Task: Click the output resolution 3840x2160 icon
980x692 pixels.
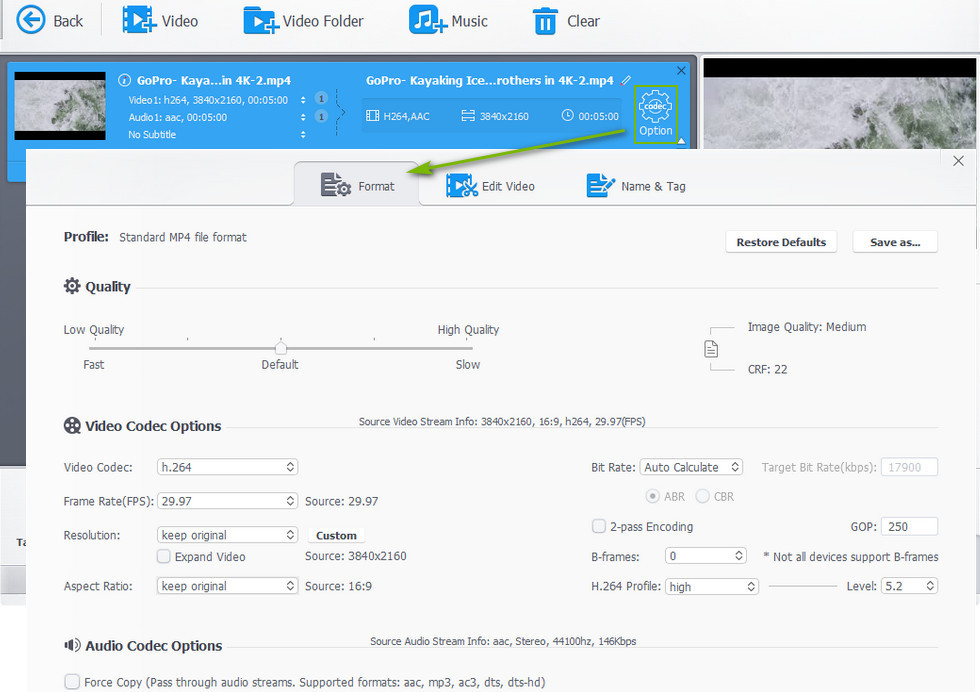Action: (x=468, y=116)
